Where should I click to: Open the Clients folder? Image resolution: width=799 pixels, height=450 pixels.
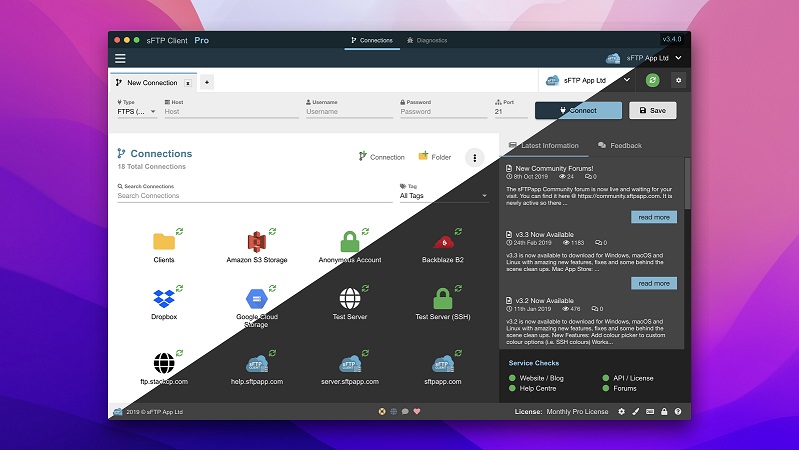tap(164, 247)
